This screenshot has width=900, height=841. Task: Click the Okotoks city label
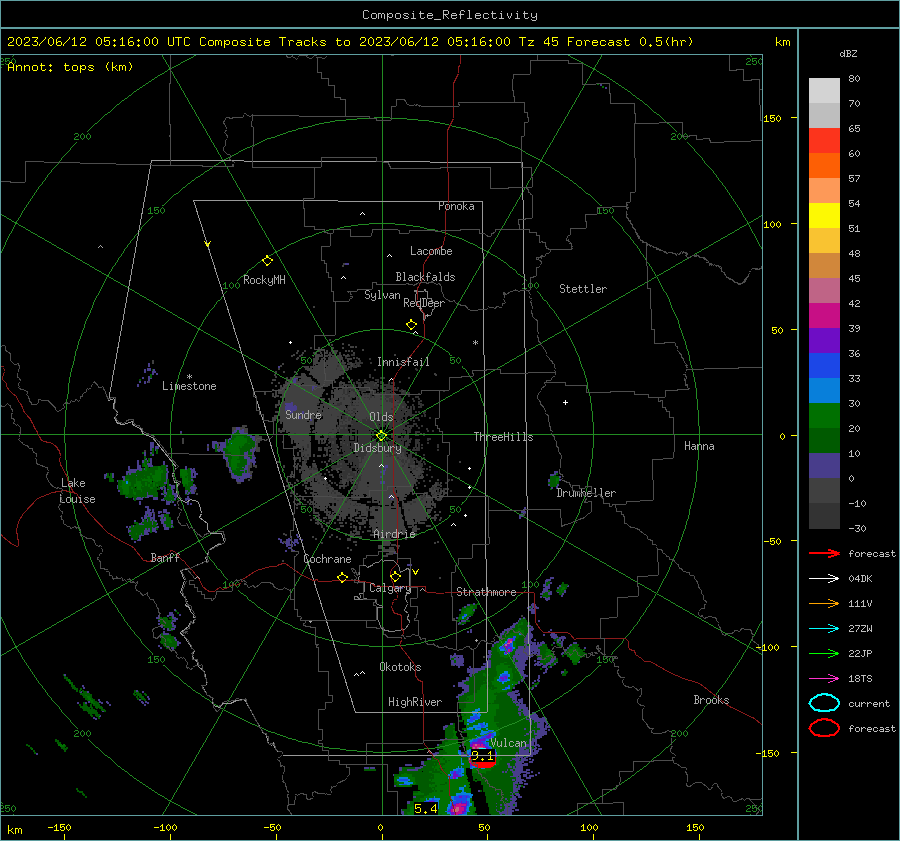click(400, 667)
